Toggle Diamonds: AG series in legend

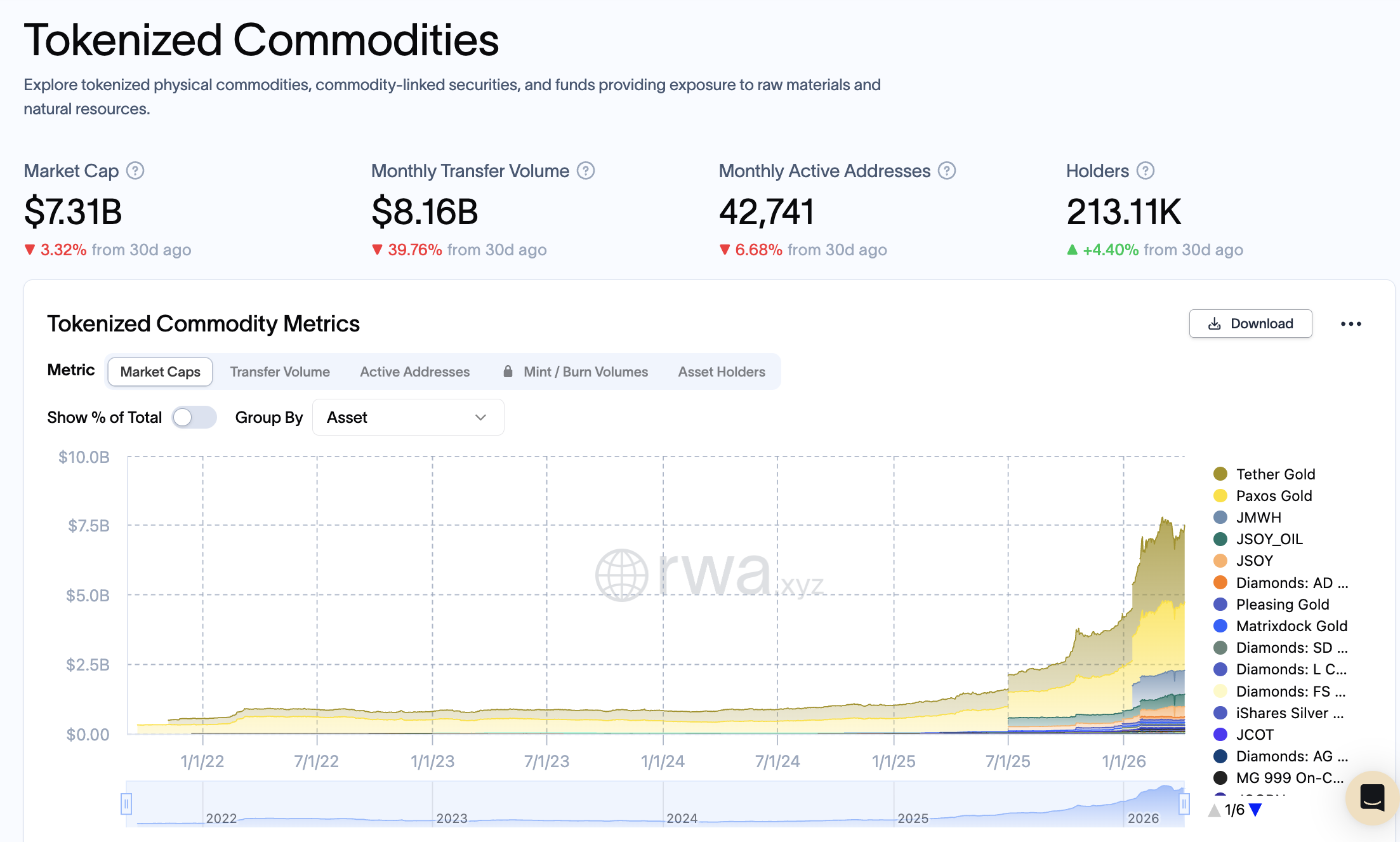pyautogui.click(x=1281, y=756)
